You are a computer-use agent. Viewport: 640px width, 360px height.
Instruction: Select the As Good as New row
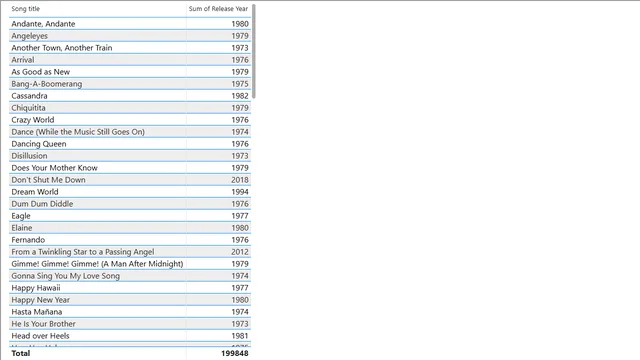pyautogui.click(x=130, y=72)
